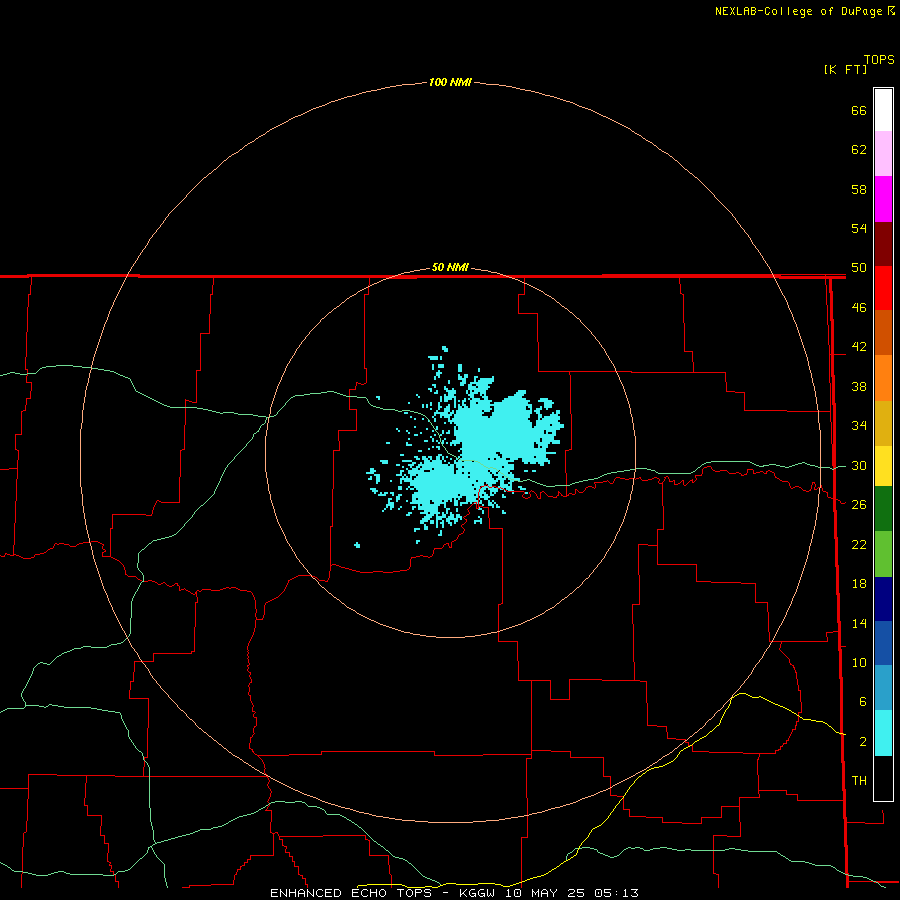This screenshot has height=900, width=900.
Task: Click the 22 legend scale number
Action: coord(859,544)
